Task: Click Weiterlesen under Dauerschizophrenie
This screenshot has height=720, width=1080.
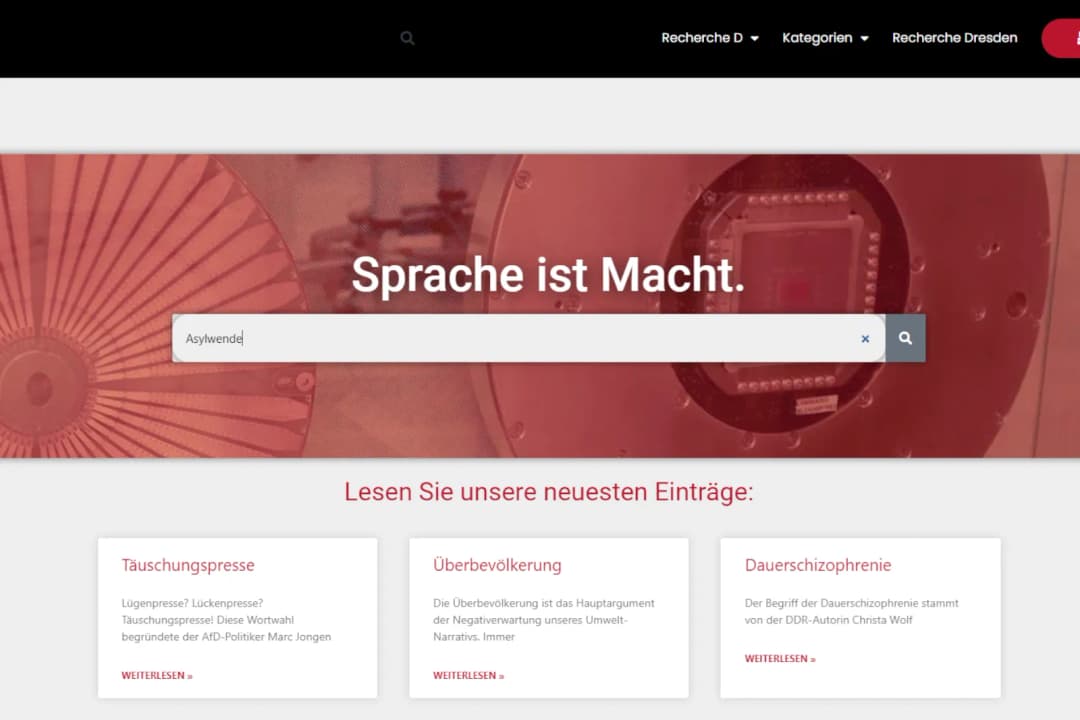Action: (780, 659)
